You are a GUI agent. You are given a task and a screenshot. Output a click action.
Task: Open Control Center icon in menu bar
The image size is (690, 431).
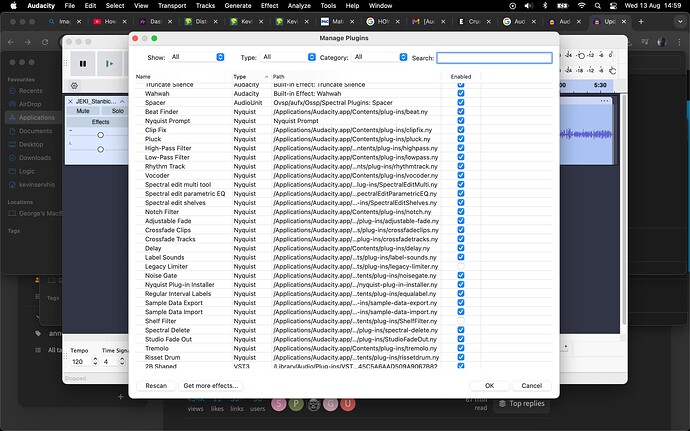coord(613,6)
